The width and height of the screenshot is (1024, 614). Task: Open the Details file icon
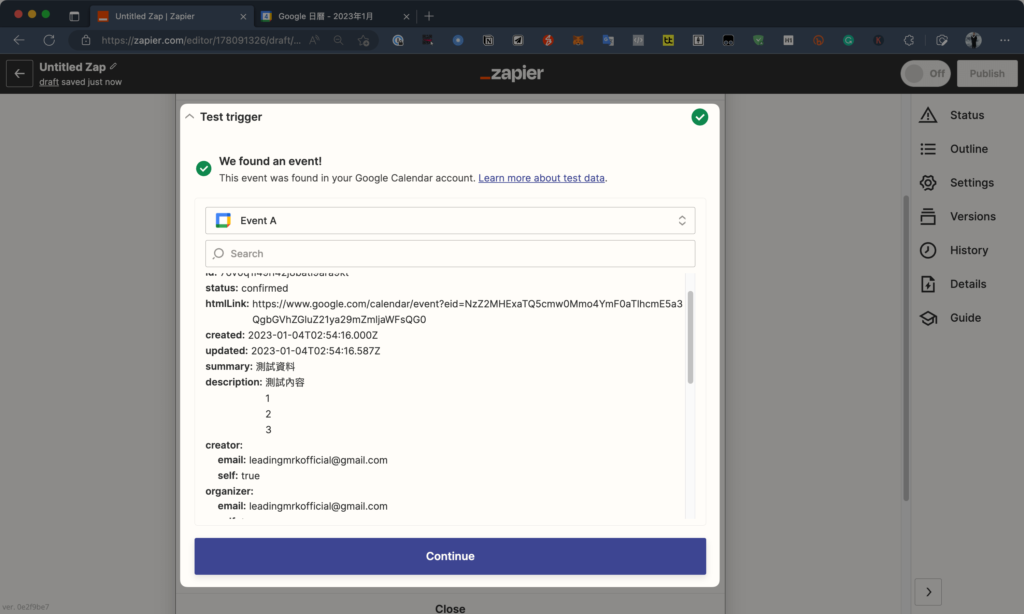[928, 284]
